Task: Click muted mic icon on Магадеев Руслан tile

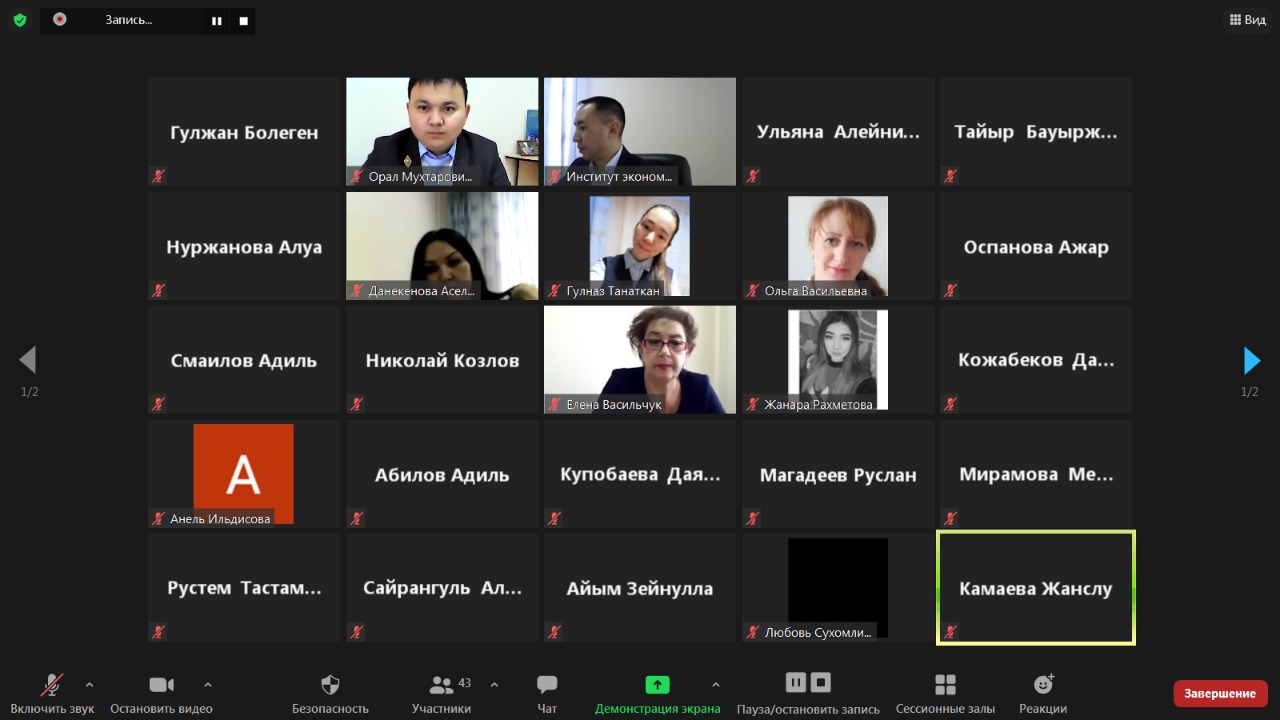Action: 752,518
